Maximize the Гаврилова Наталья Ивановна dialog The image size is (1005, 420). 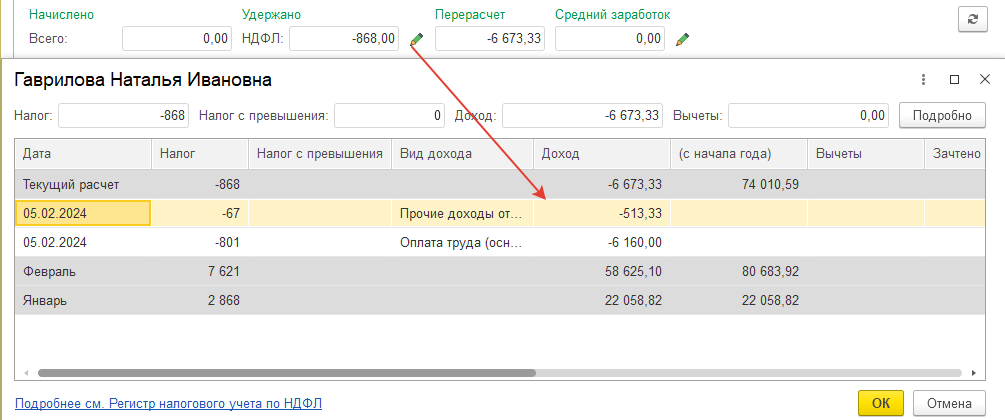pos(954,80)
